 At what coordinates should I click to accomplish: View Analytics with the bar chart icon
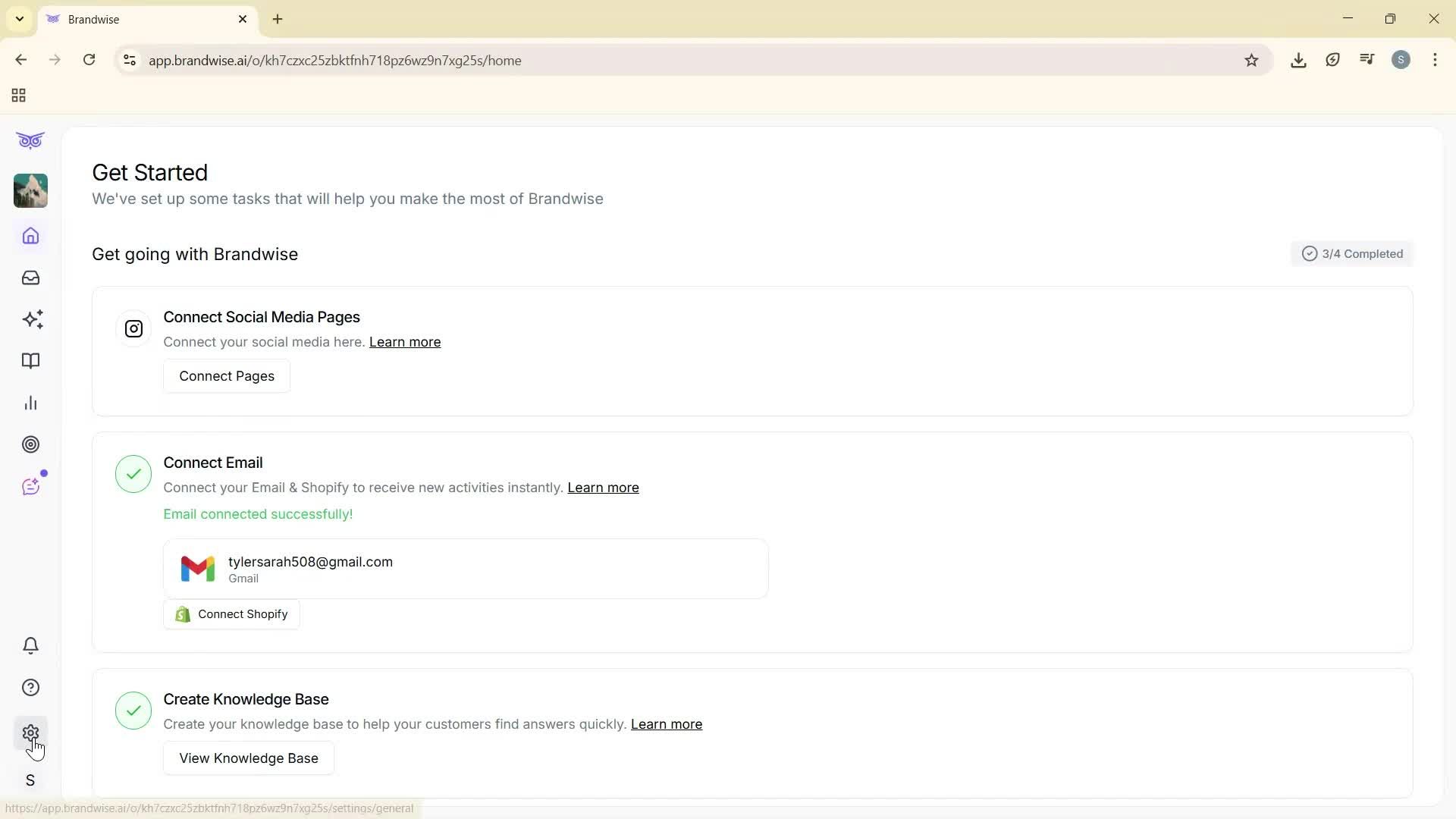point(30,403)
